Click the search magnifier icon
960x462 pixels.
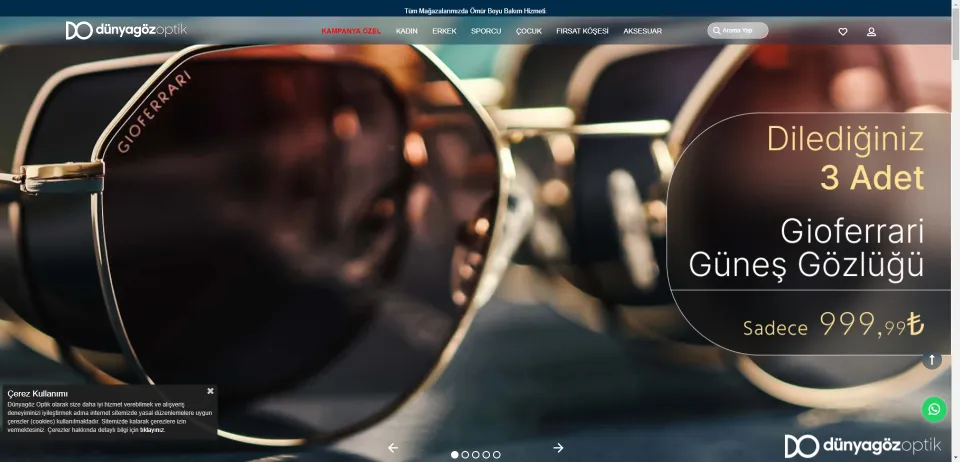pos(716,31)
